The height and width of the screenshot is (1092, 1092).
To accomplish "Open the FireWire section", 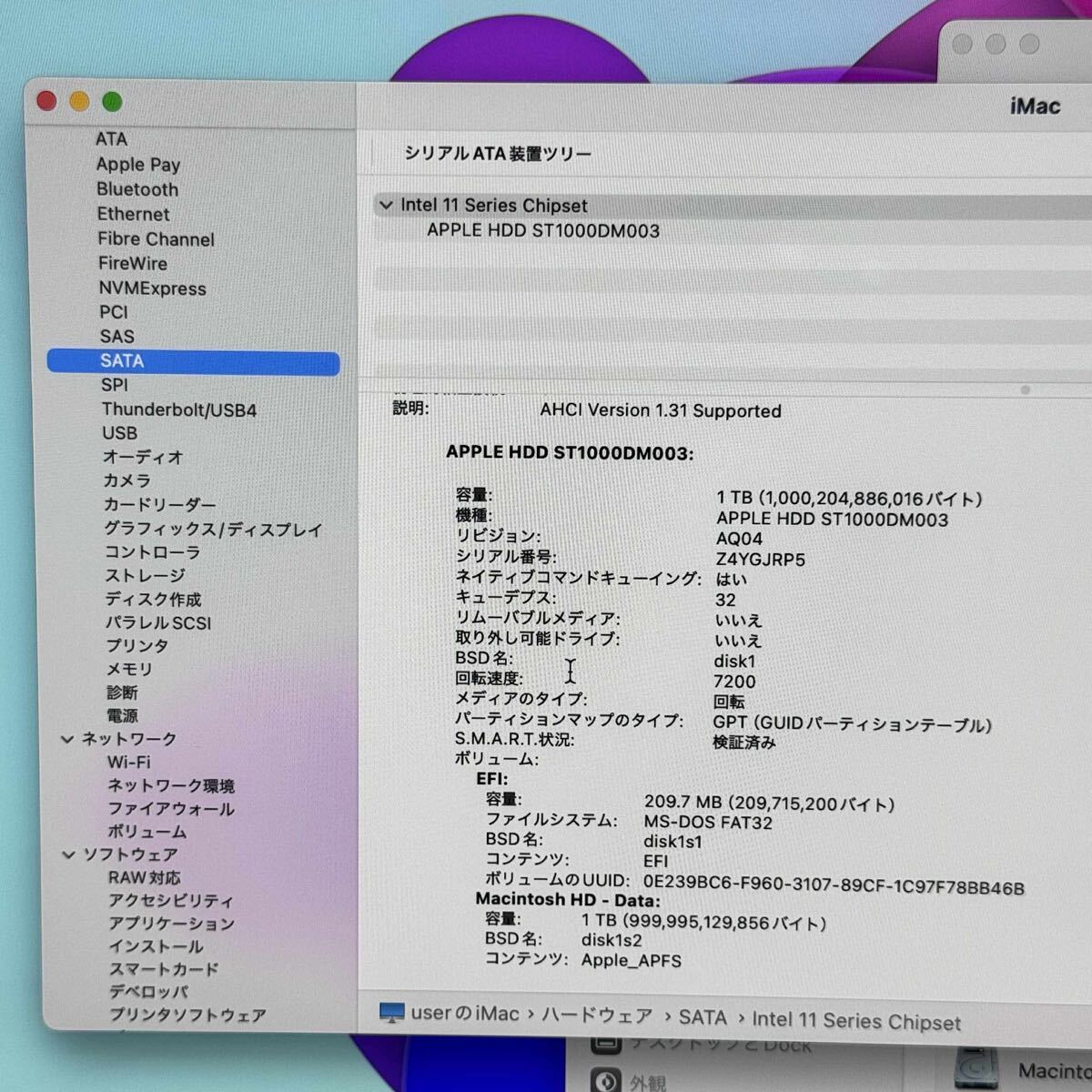I will [133, 263].
